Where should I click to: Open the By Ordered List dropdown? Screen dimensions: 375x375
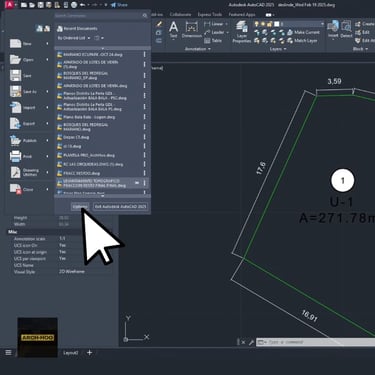tap(74, 38)
